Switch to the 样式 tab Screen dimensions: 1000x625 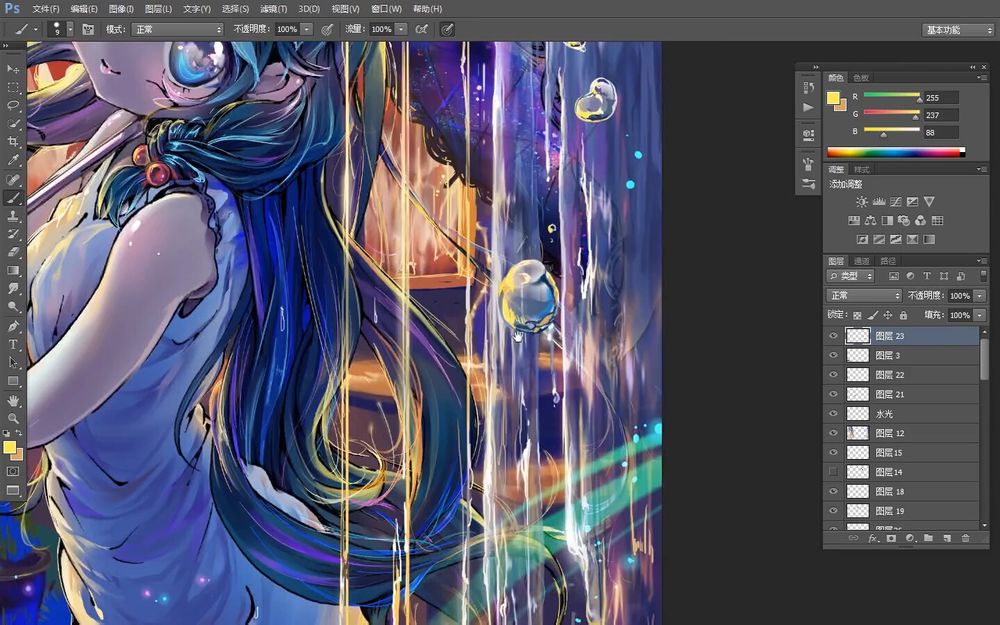click(x=862, y=170)
